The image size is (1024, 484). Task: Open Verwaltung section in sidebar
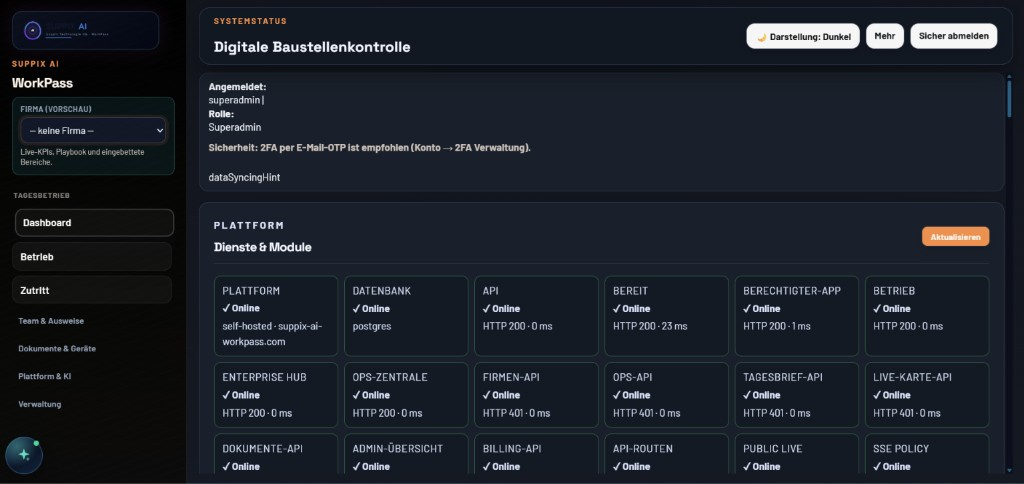click(39, 404)
